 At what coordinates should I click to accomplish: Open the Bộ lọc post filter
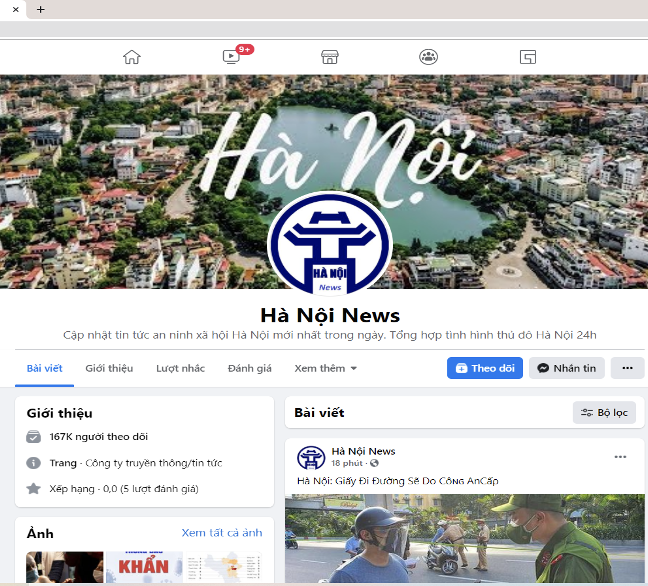(604, 412)
